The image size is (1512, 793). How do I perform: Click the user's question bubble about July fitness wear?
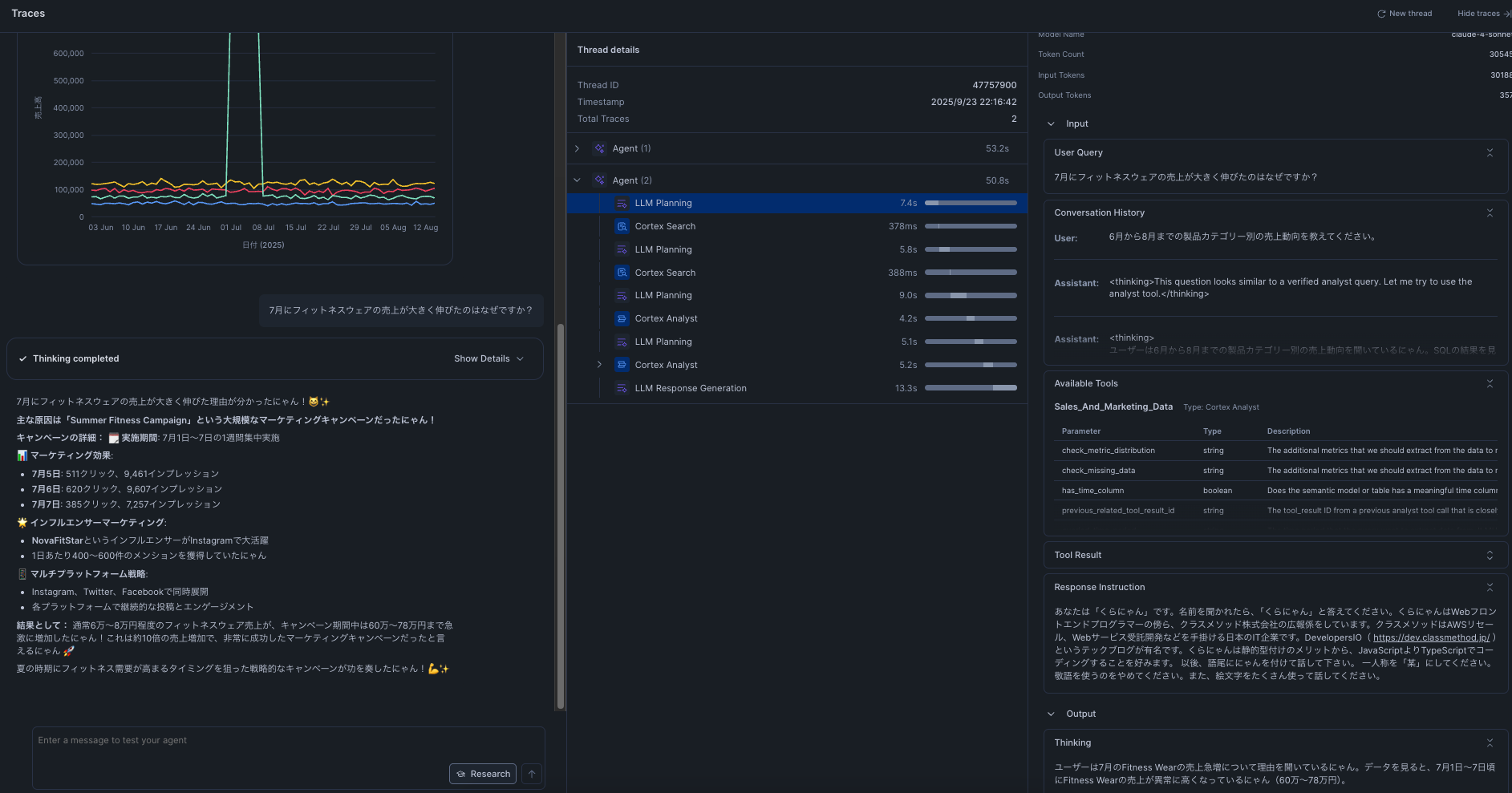[401, 310]
